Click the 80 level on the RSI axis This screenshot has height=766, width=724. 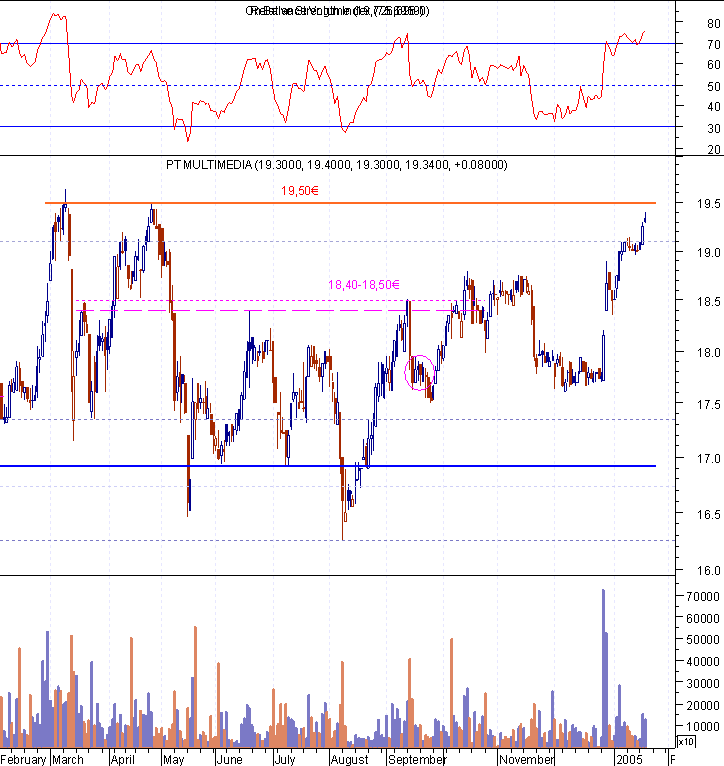(714, 23)
